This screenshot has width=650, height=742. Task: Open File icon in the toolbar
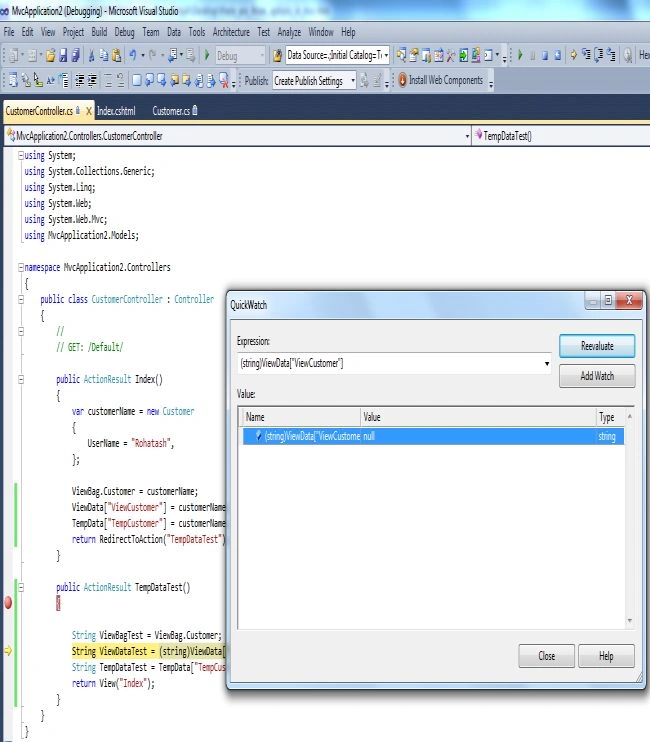point(51,56)
